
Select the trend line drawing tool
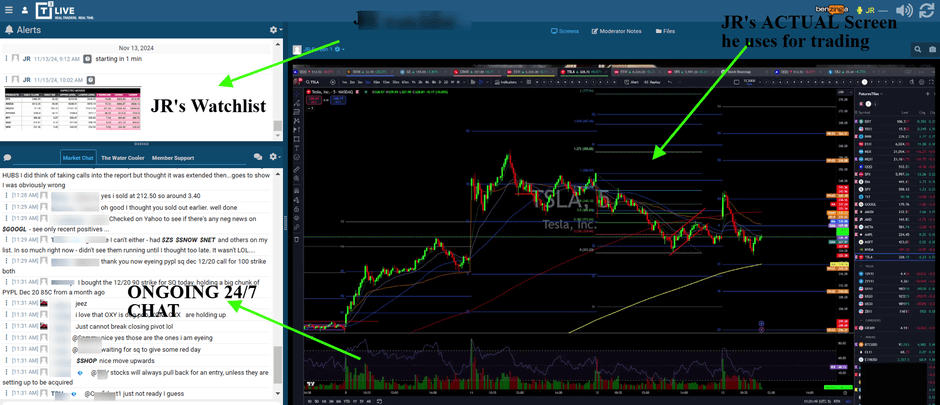point(297,103)
